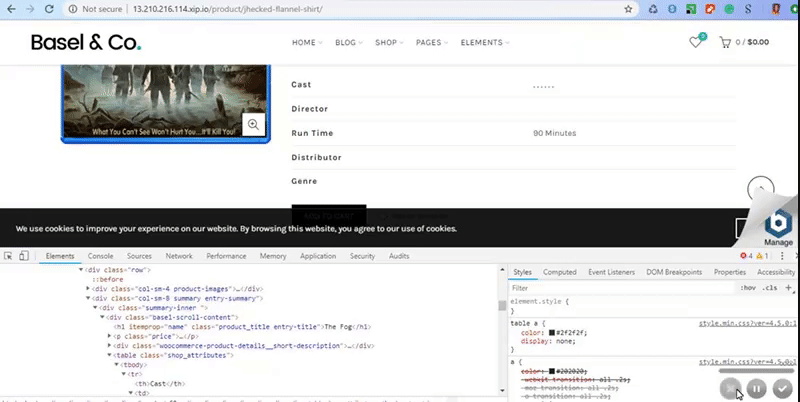Screen dimensions: 800x402
Task: Toggle the :hov element state panel
Action: (x=748, y=288)
